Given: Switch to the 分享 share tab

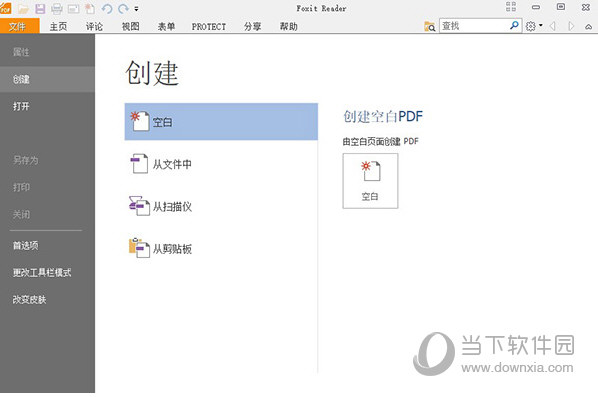Looking at the screenshot, I should pos(252,26).
